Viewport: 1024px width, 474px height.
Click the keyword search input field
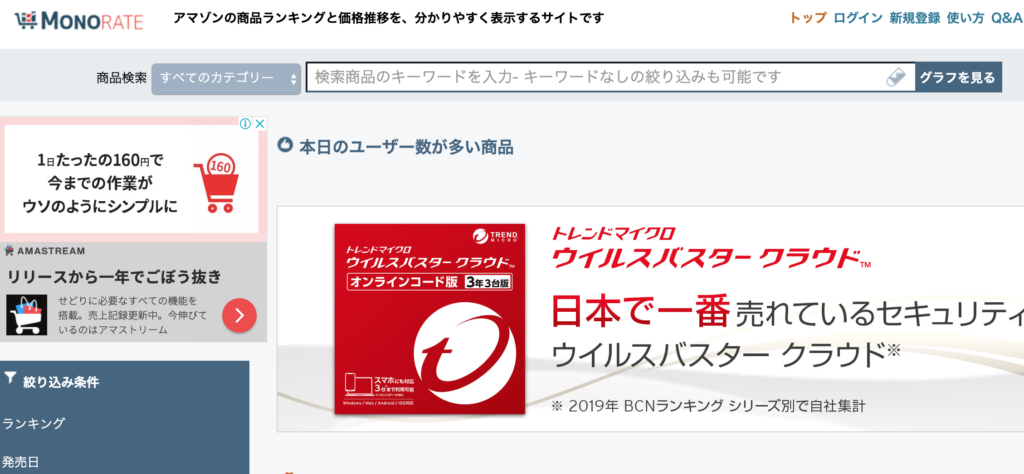[610, 78]
